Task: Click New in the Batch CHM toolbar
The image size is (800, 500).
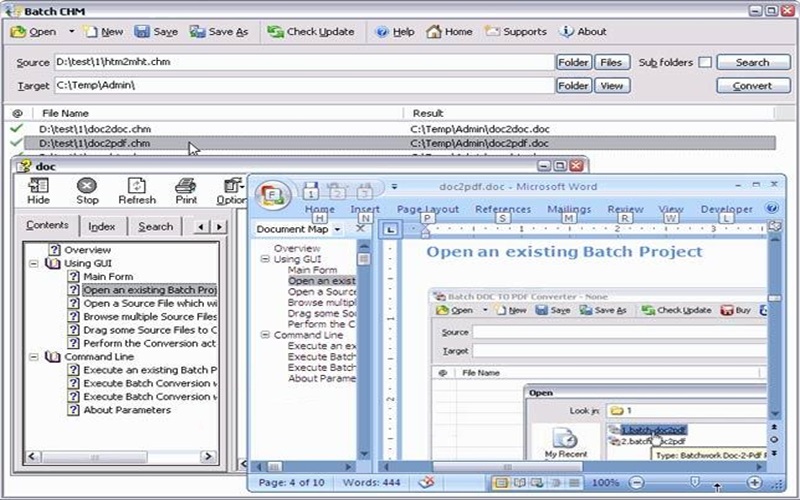Action: [104, 32]
